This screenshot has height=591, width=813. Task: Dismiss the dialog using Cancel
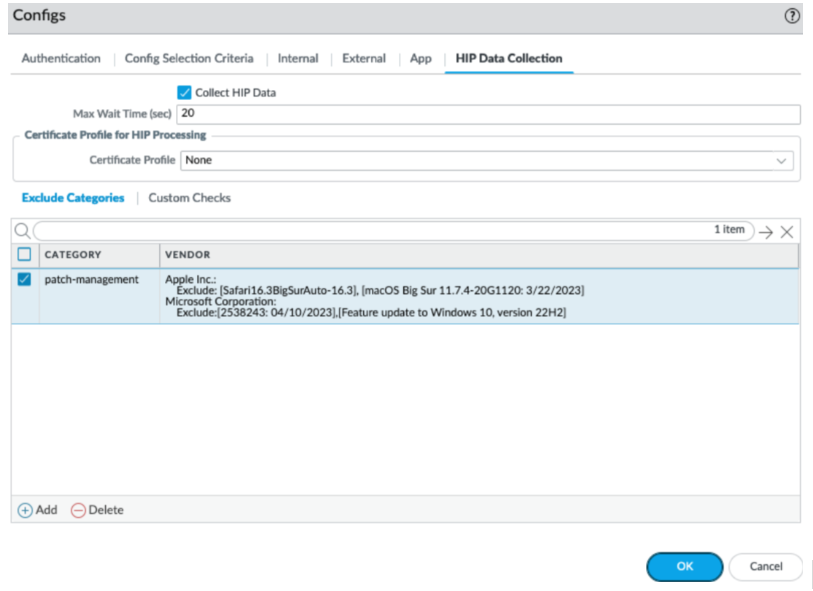point(765,566)
